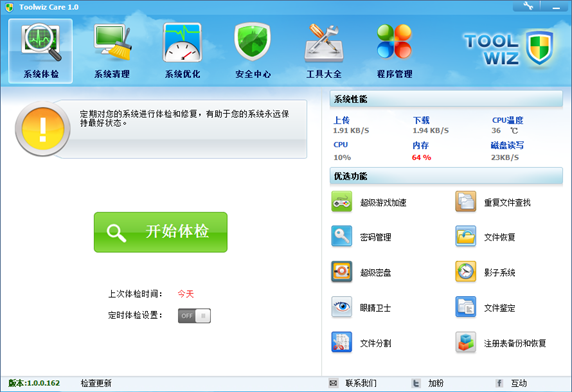The image size is (572, 392).
Task: Click the 系统性能 section header
Action: tap(446, 99)
